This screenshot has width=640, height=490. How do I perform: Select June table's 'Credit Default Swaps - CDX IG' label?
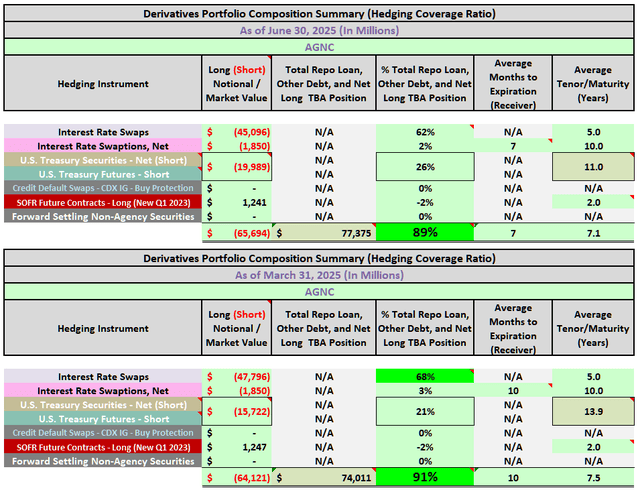click(103, 188)
